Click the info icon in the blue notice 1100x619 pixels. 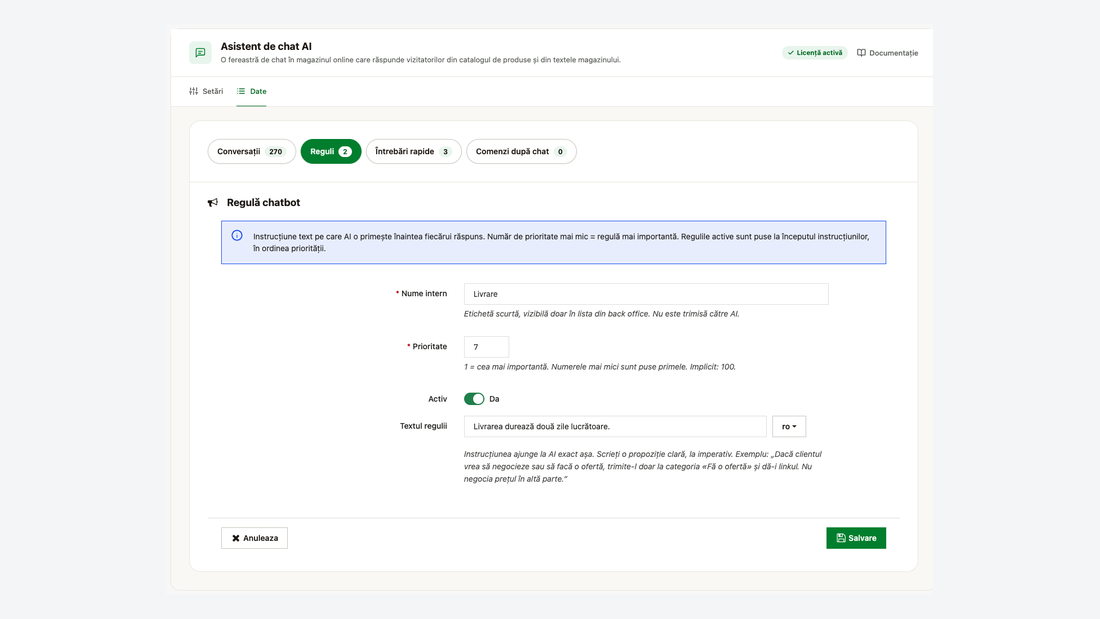pos(237,236)
